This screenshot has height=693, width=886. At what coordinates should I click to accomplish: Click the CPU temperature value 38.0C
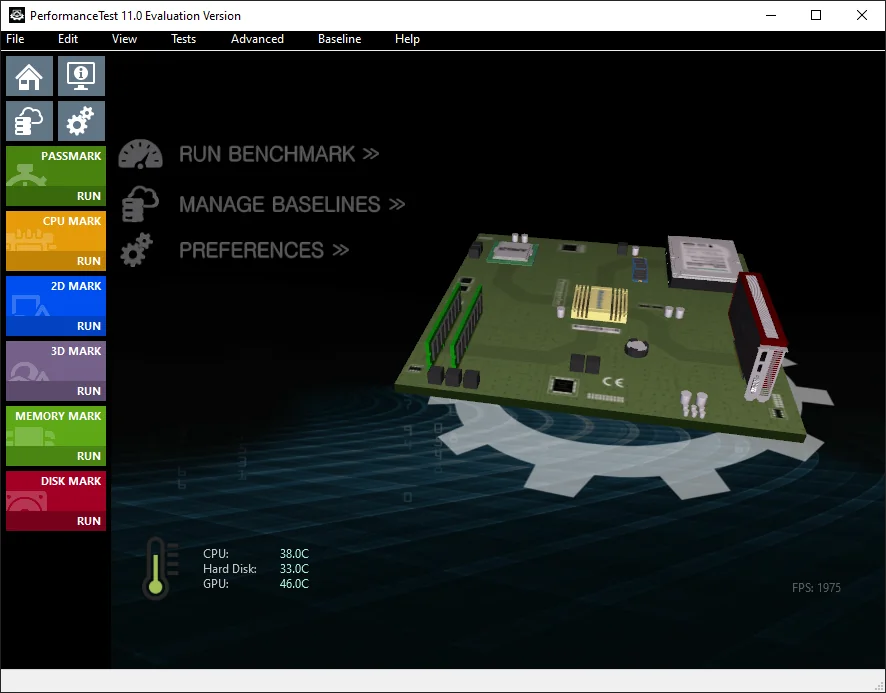click(x=294, y=554)
